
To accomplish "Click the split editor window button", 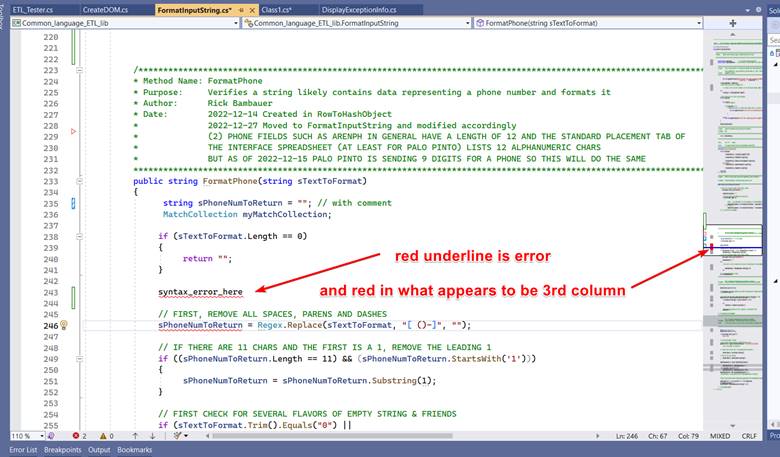I will (733, 23).
